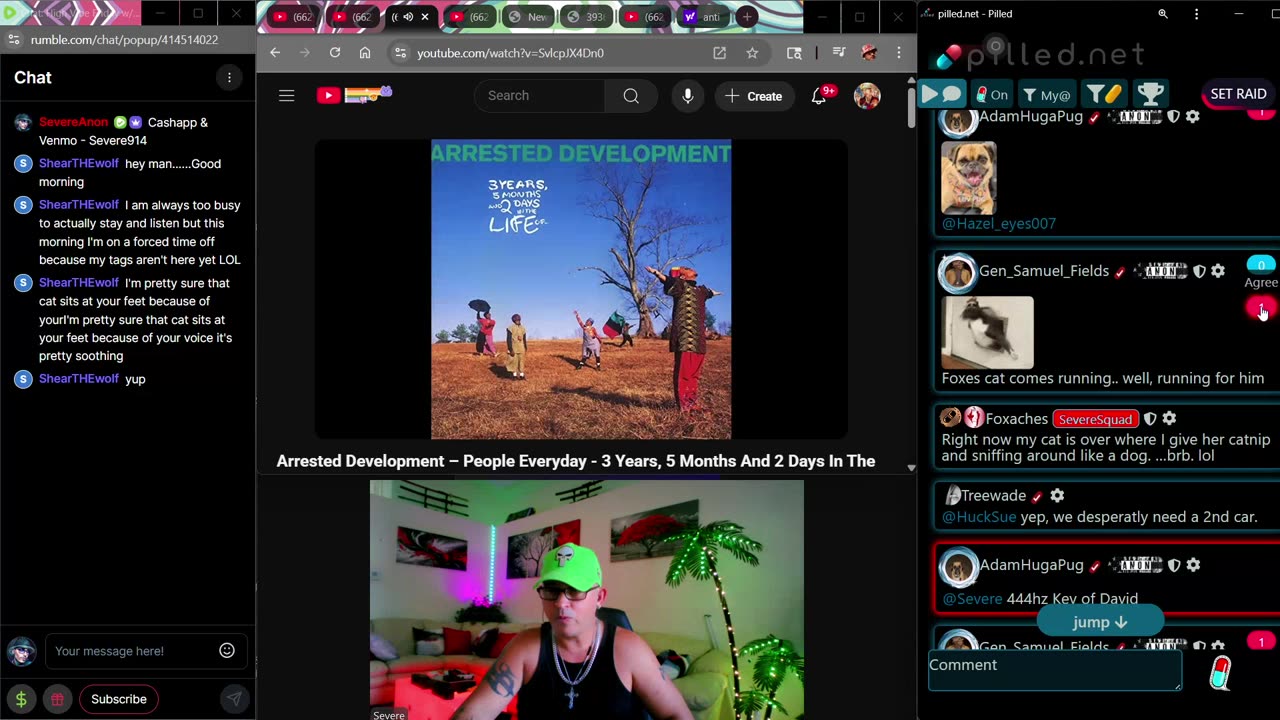Screen dimensions: 1280x720
Task: Click the YouTube Create button
Action: point(753,96)
